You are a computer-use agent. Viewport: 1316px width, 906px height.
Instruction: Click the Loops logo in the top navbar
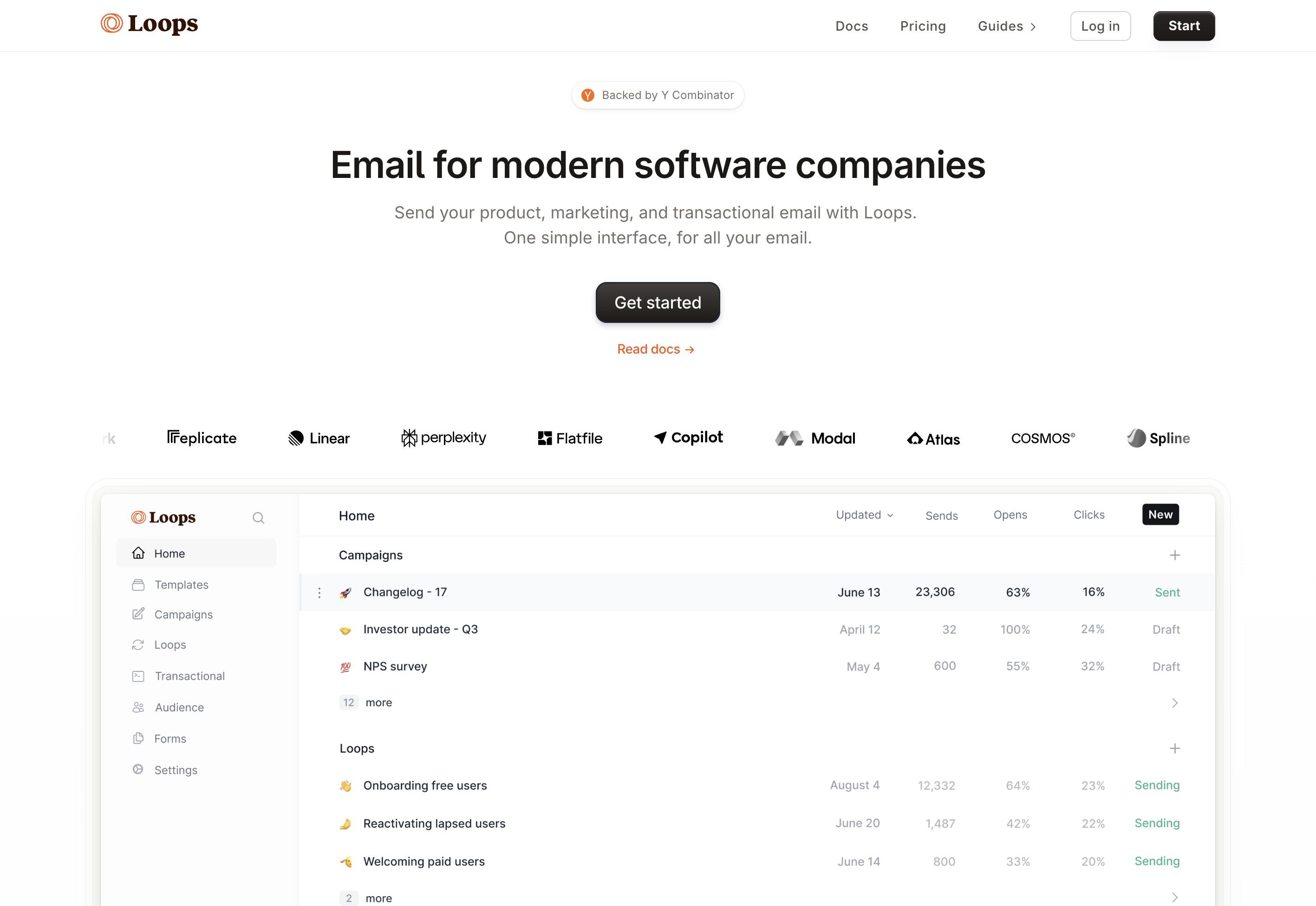149,24
